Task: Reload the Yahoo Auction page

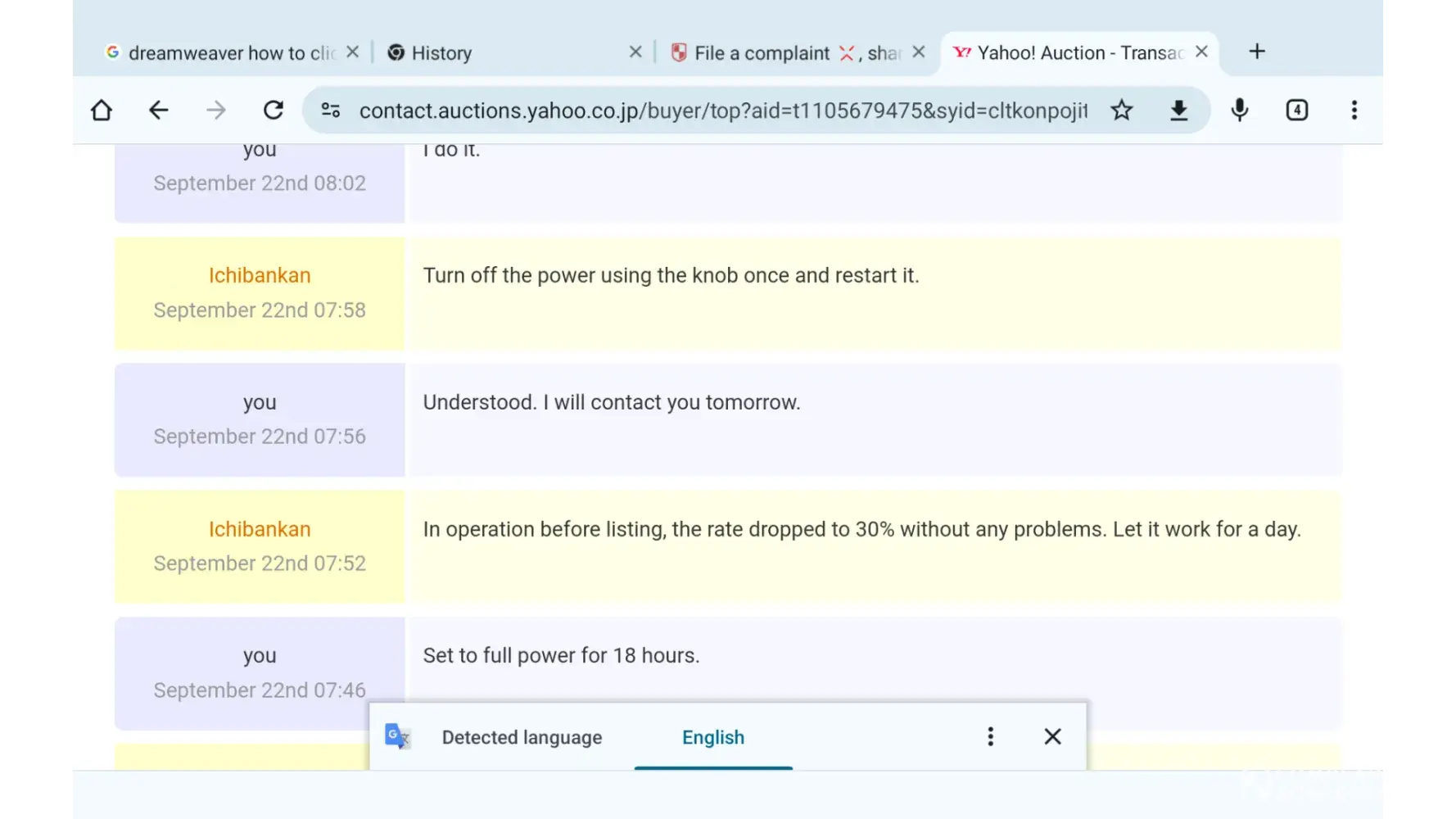Action: (274, 111)
